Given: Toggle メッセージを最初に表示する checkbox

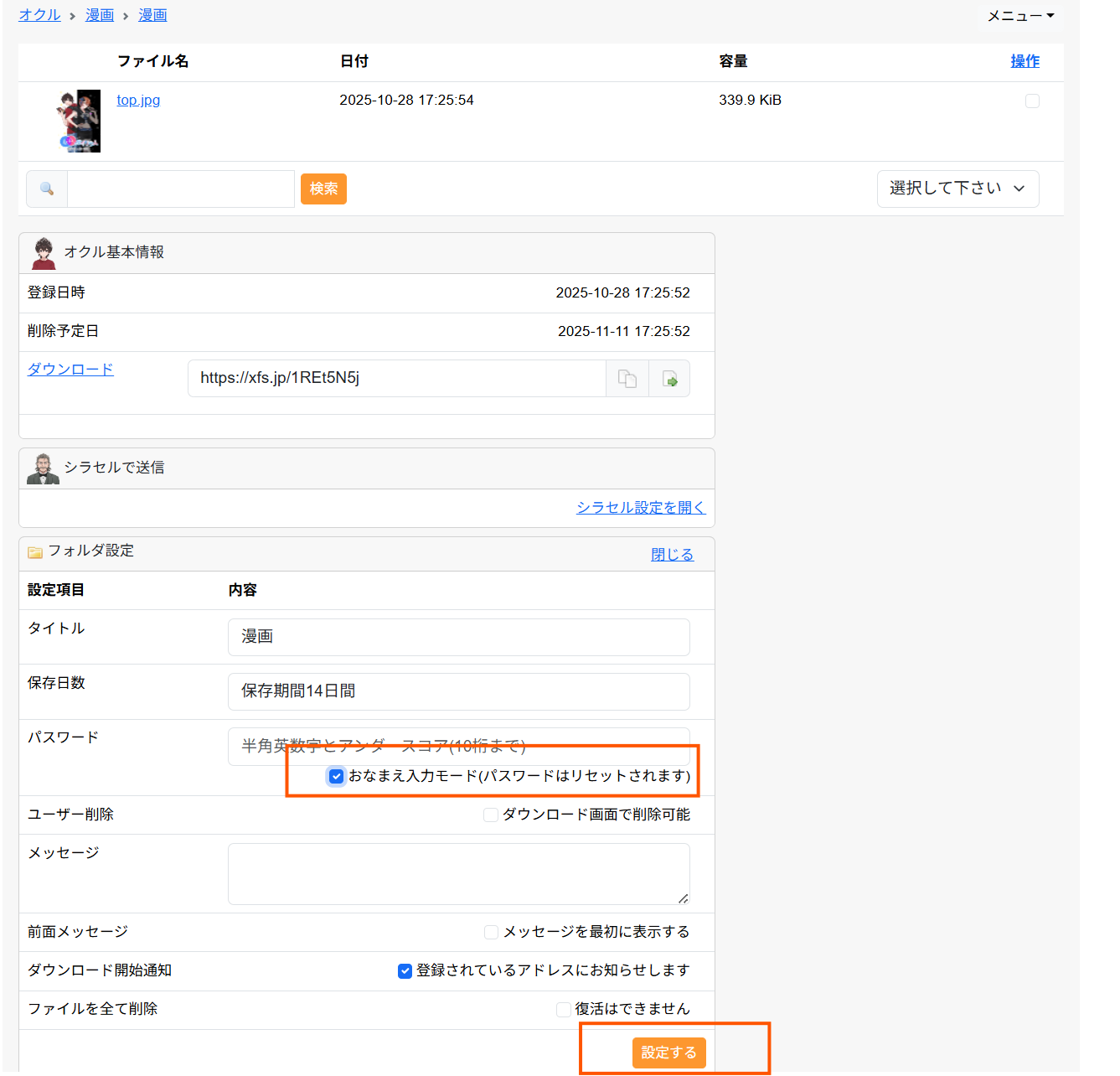Looking at the screenshot, I should pyautogui.click(x=492, y=933).
